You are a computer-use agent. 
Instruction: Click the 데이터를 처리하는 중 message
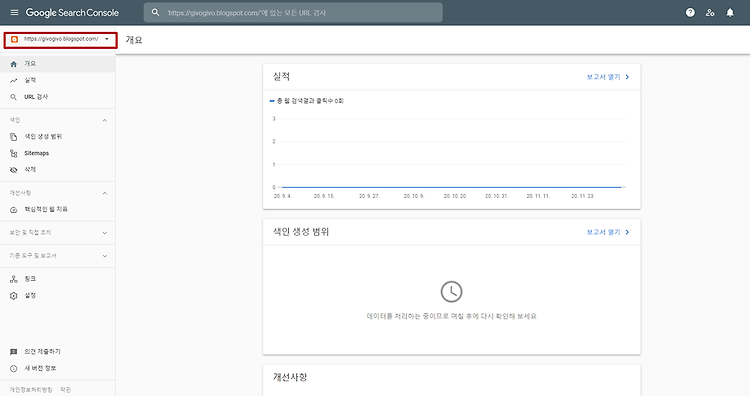[x=452, y=316]
